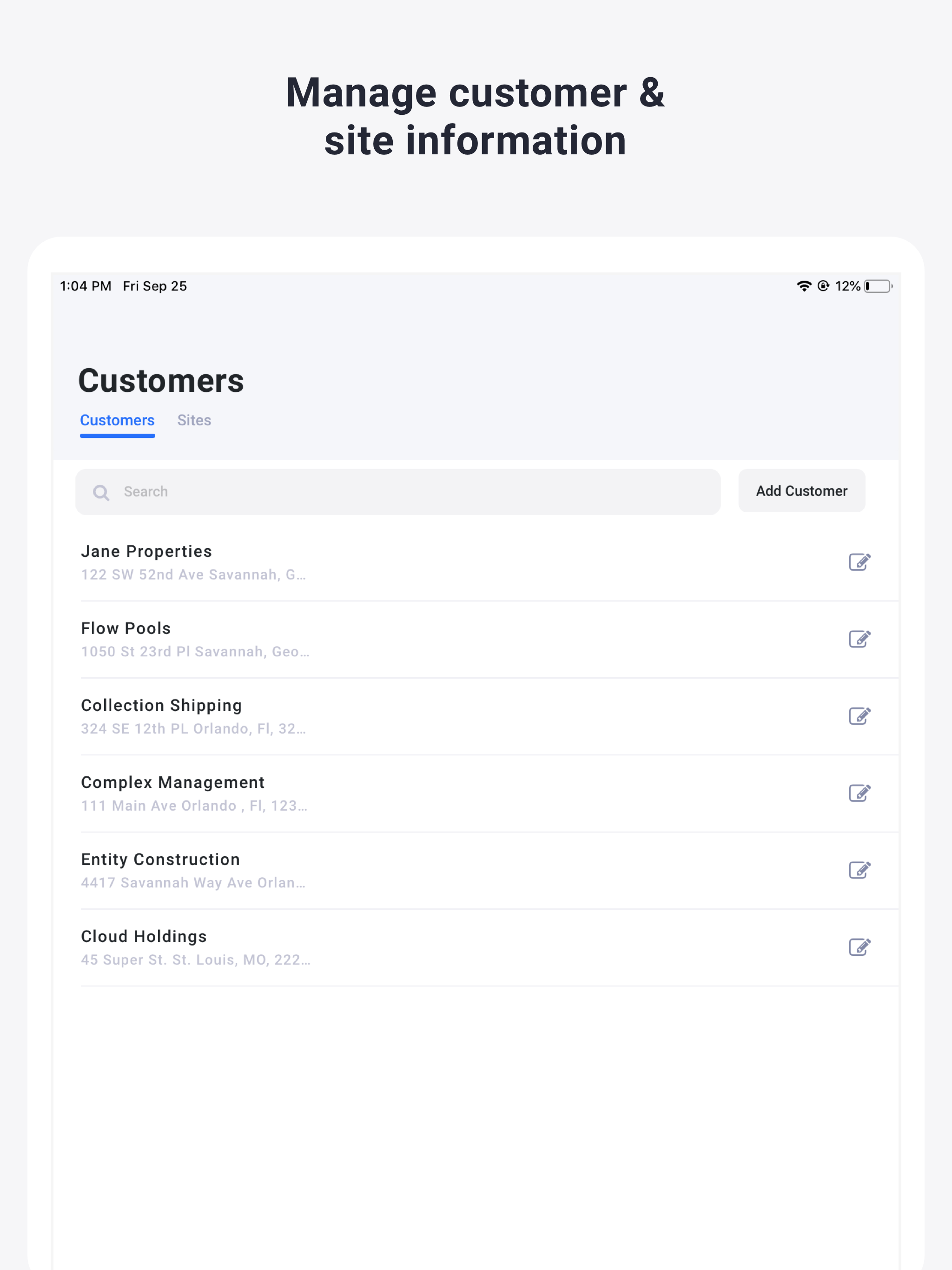Tap the Wi-Fi status icon
The image size is (952, 1270).
coord(803,286)
